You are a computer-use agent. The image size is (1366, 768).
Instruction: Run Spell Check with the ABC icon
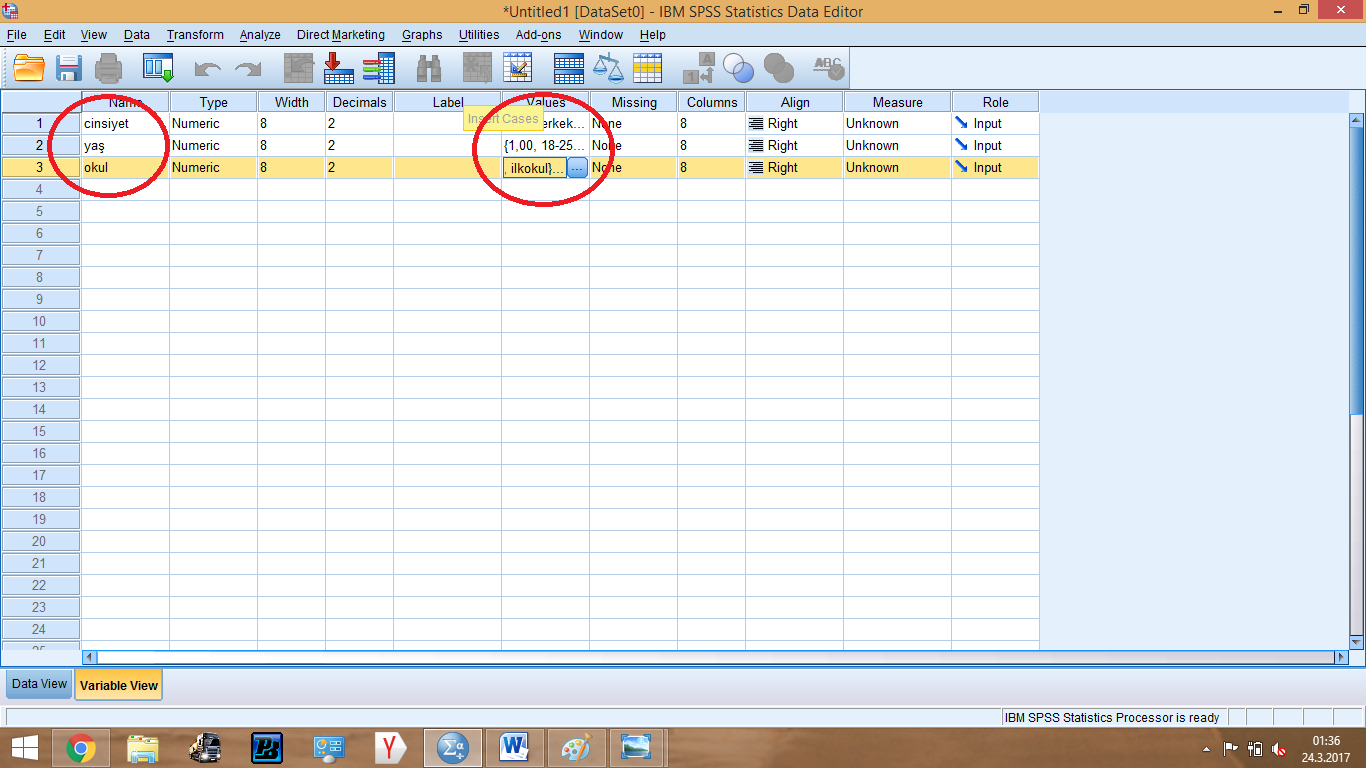828,68
